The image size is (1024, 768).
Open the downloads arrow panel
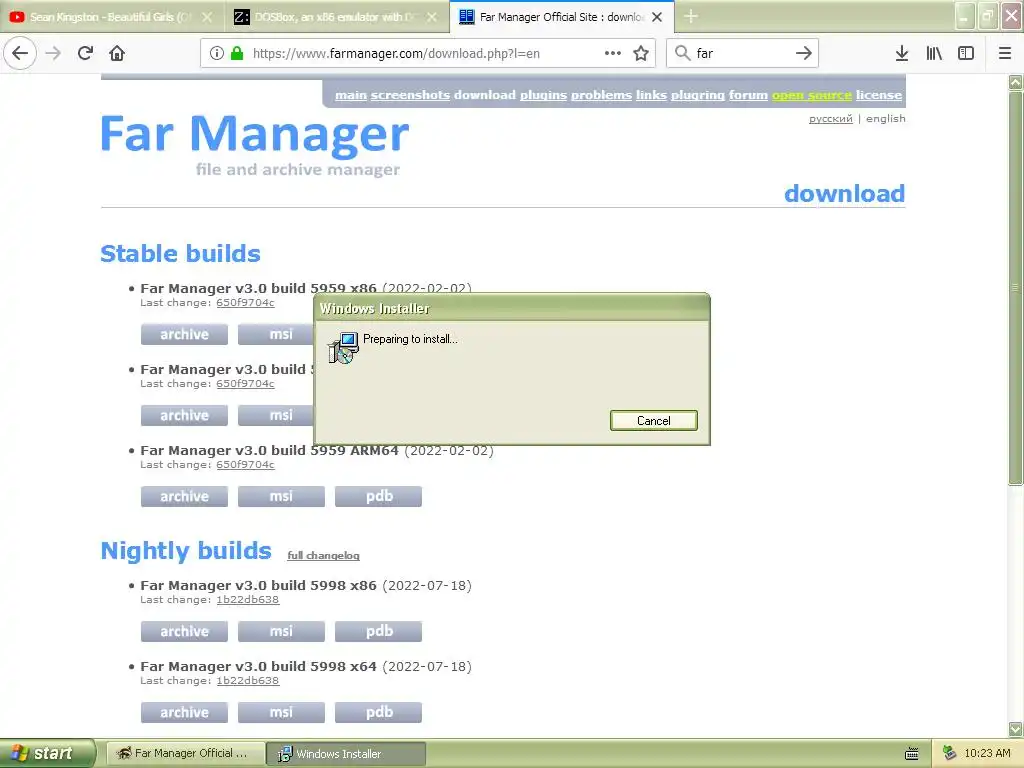(901, 53)
